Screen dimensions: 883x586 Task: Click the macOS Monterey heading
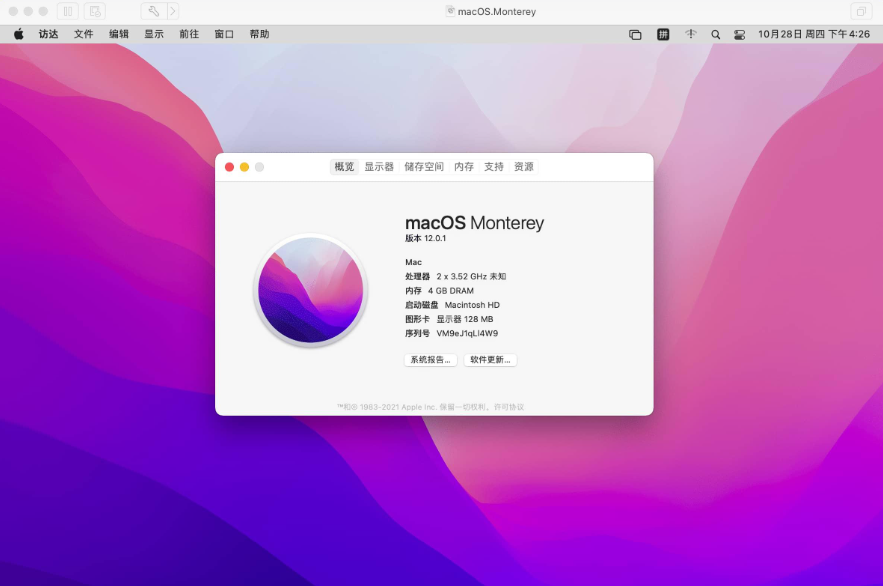coord(475,223)
